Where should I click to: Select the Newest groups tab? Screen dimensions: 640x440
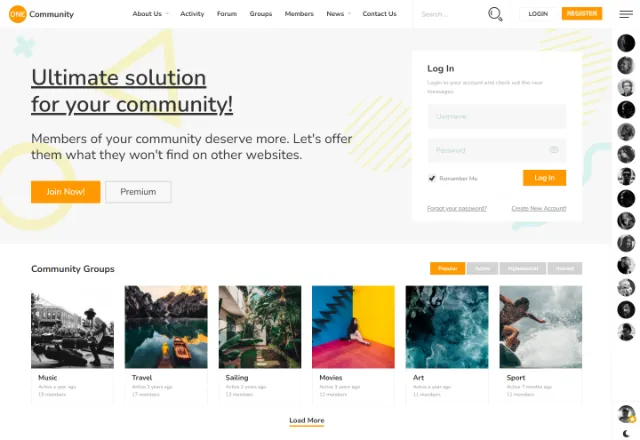click(x=565, y=269)
